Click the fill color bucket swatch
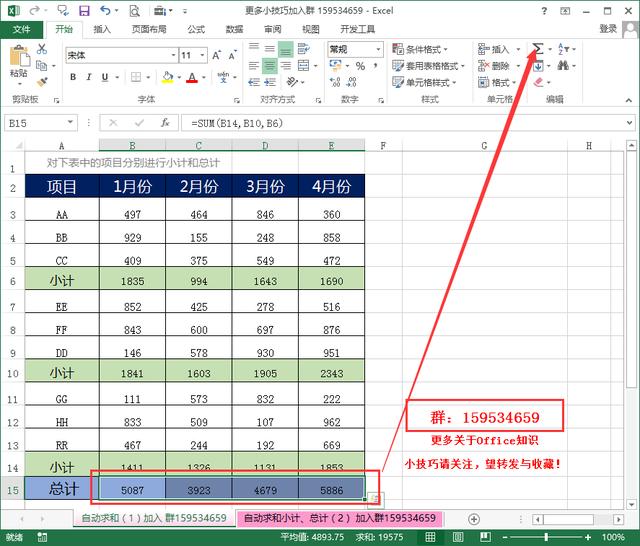Viewport: 640px width, 546px height. click(x=167, y=77)
